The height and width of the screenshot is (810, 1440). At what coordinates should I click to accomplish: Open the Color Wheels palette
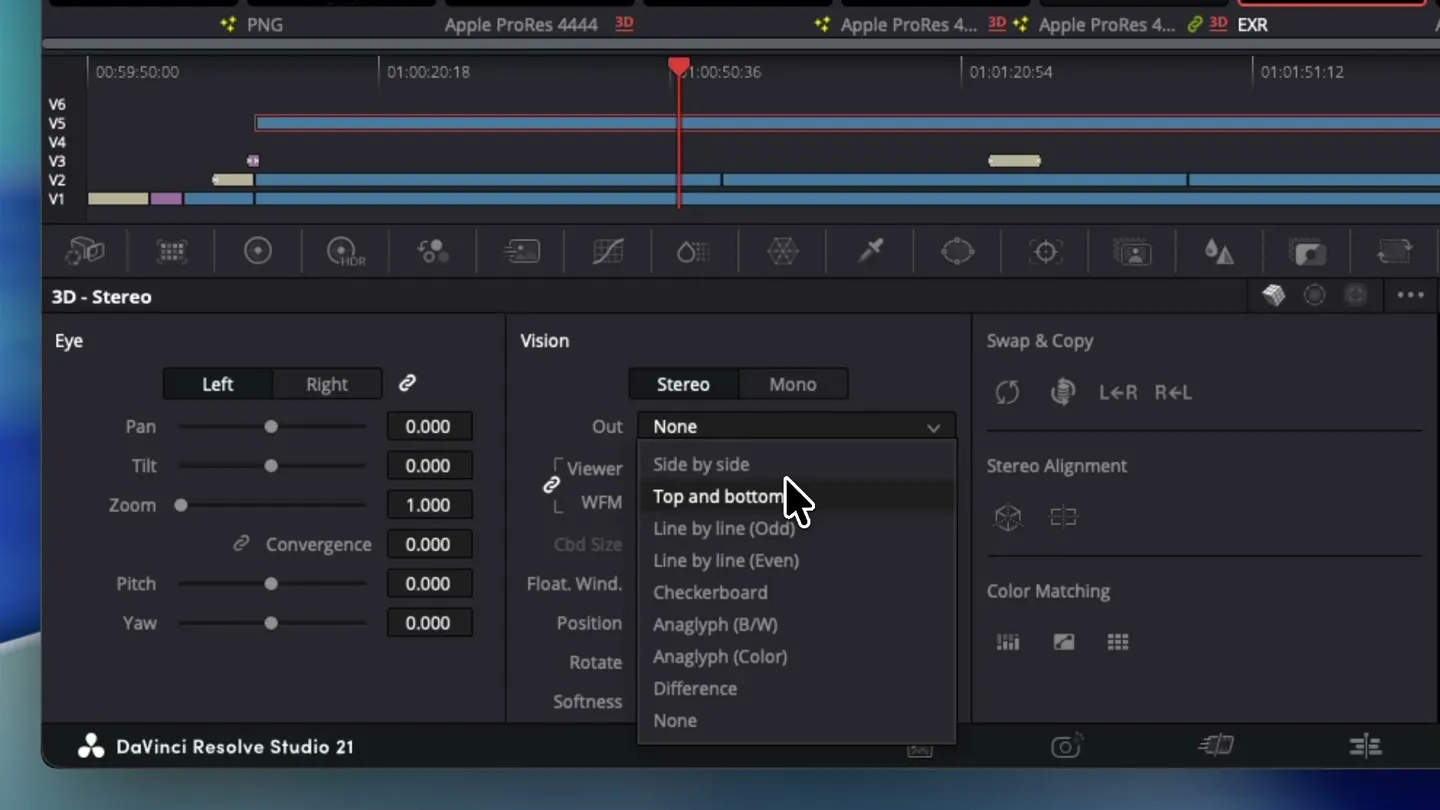coord(258,251)
